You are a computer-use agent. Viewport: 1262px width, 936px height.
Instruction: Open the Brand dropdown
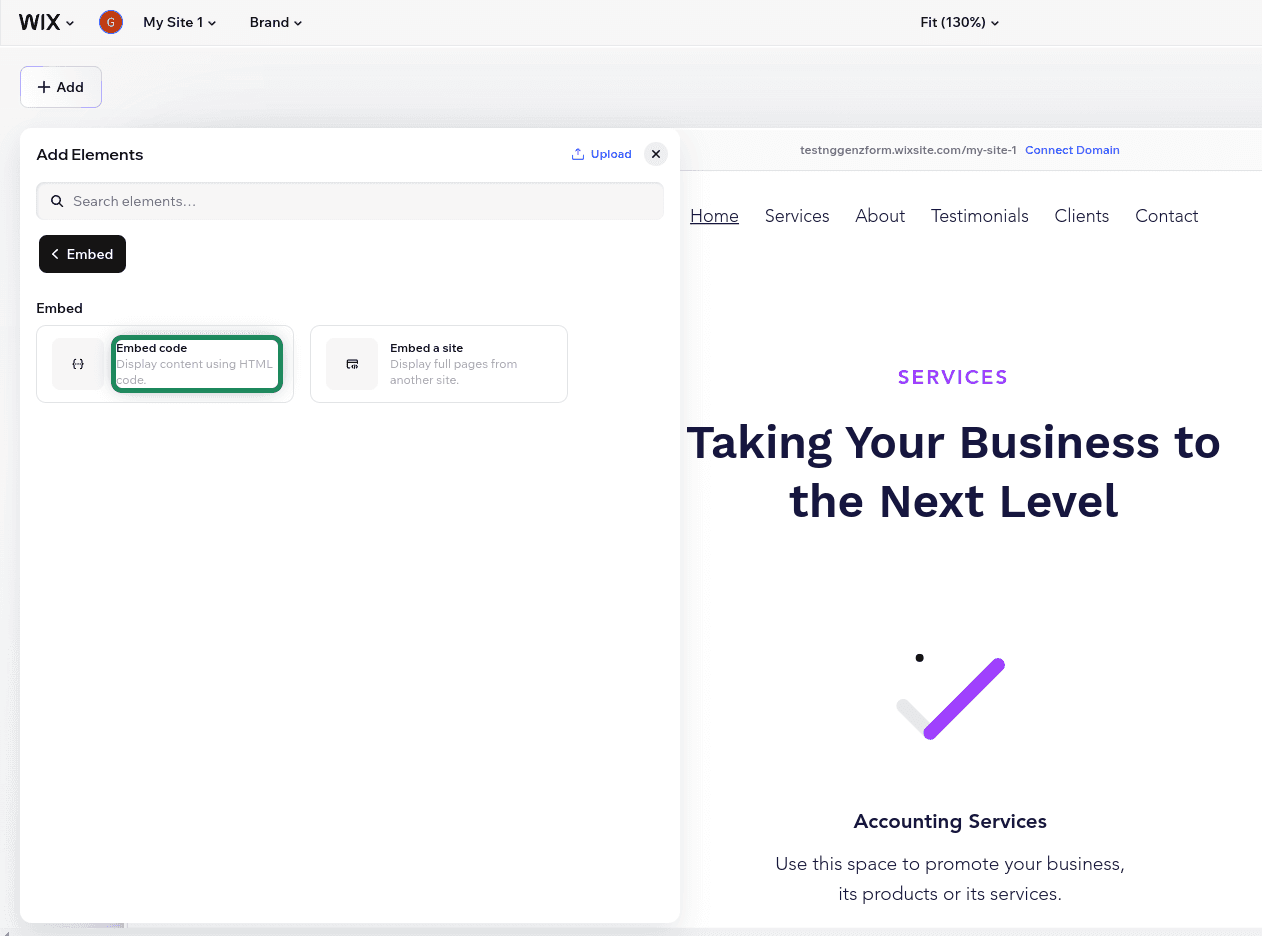coord(275,22)
